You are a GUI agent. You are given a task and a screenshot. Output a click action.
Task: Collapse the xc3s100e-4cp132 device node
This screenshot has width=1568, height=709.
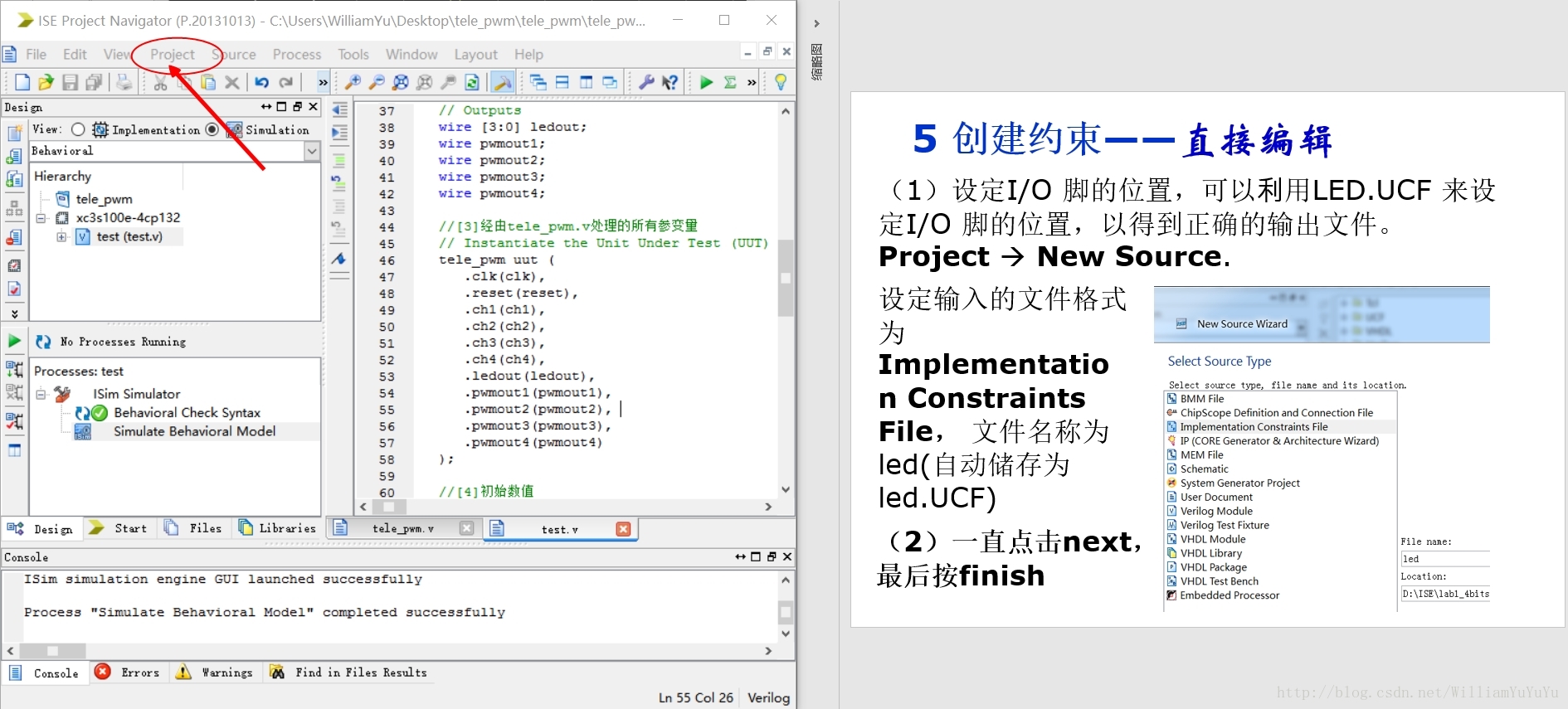[41, 218]
